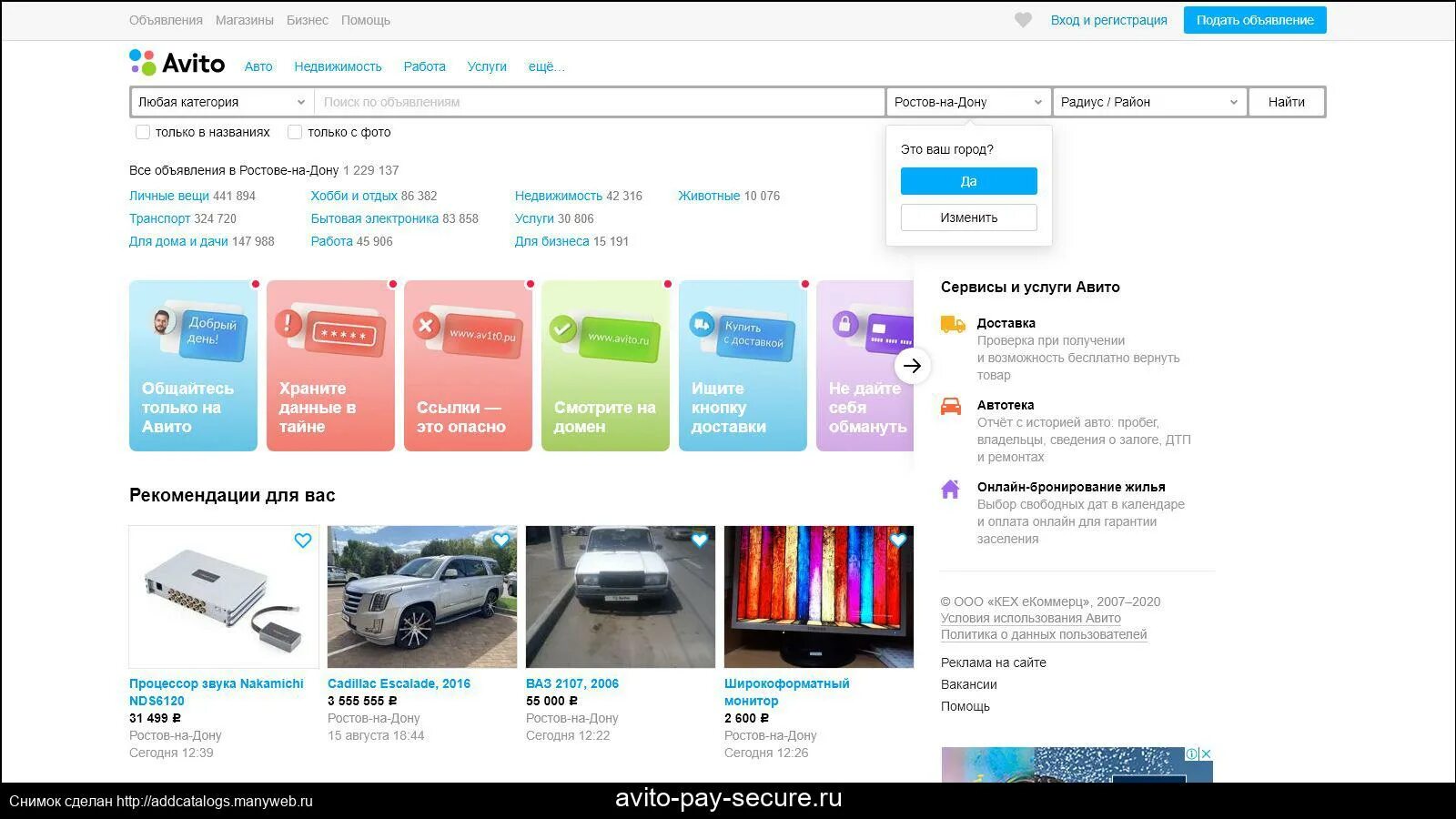Click 'Подать объявление' button
The height and width of the screenshot is (819, 1456).
[1255, 20]
